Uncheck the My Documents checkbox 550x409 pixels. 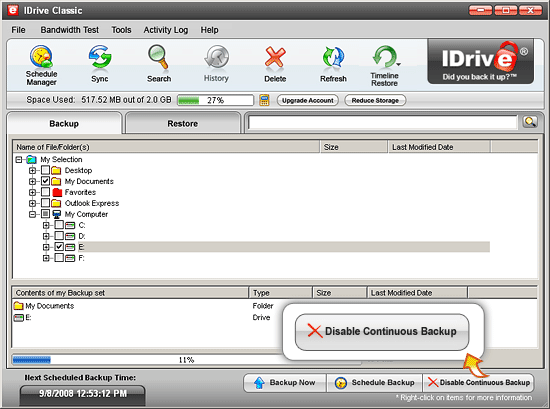[x=45, y=181]
